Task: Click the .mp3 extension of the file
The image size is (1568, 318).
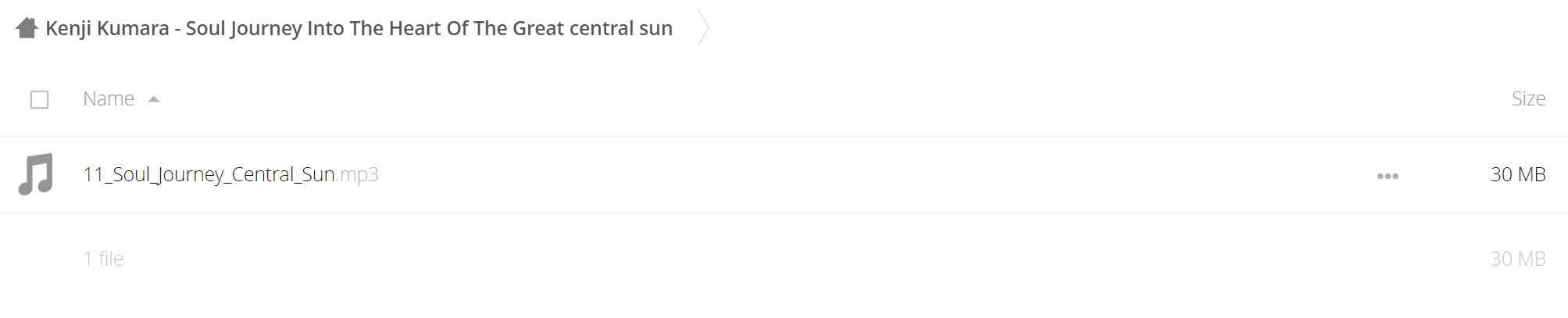Action: pos(357,175)
